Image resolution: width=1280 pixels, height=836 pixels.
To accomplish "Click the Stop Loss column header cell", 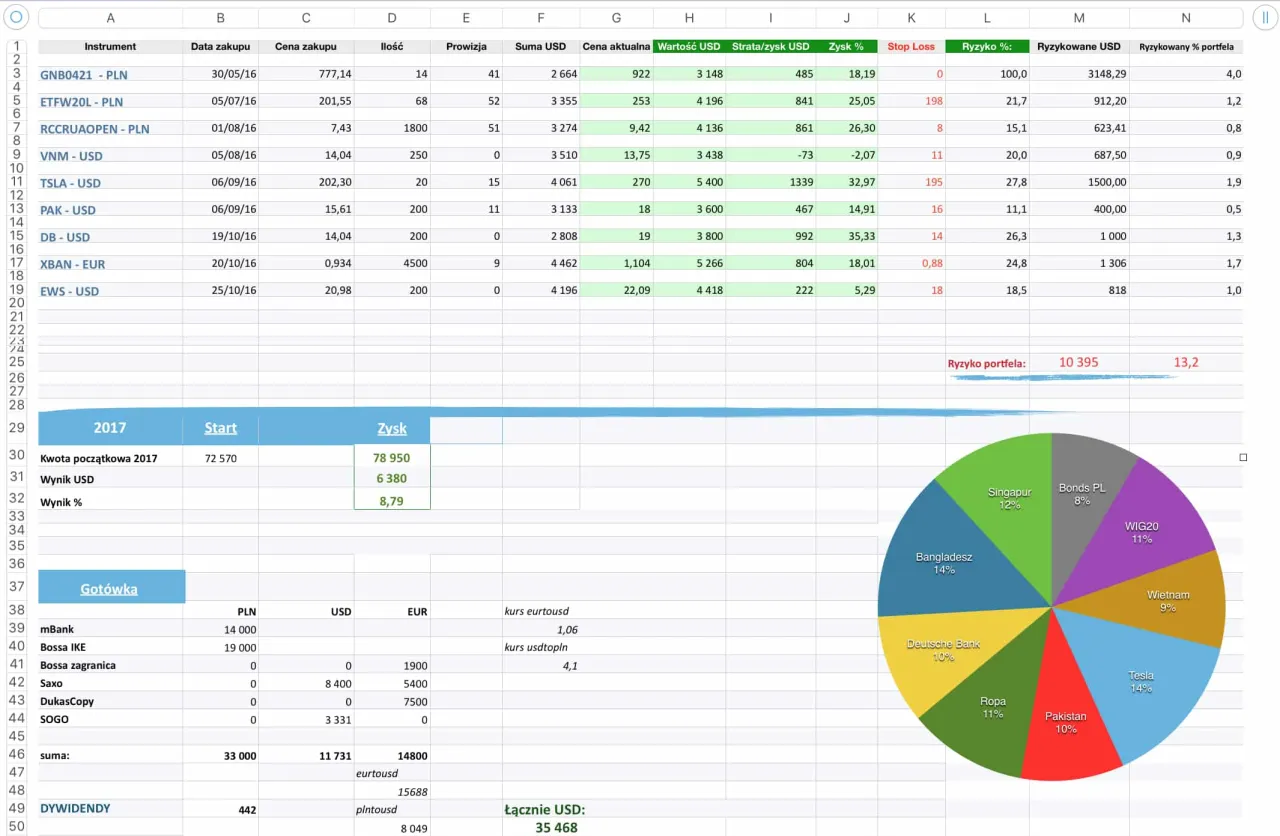I will pyautogui.click(x=911, y=47).
